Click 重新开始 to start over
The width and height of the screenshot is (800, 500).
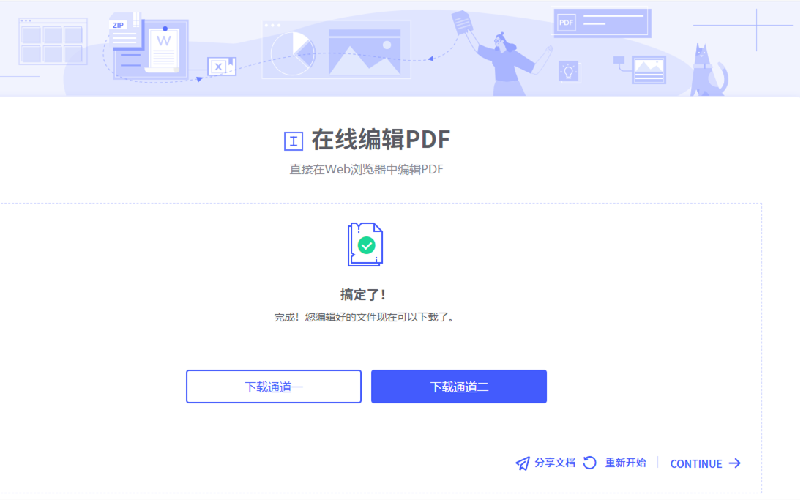[626, 463]
